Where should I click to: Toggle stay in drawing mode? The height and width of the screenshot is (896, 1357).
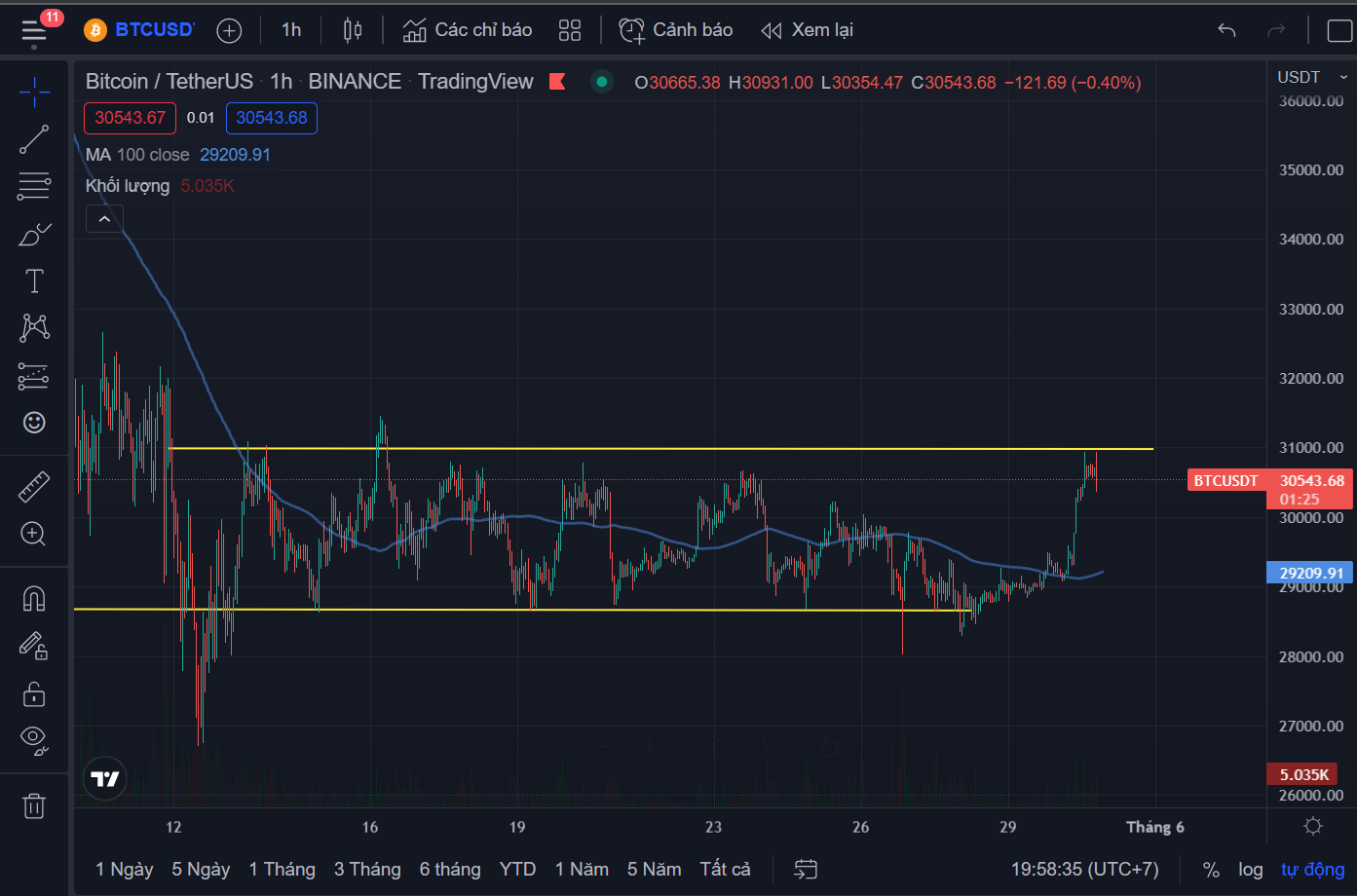(34, 646)
